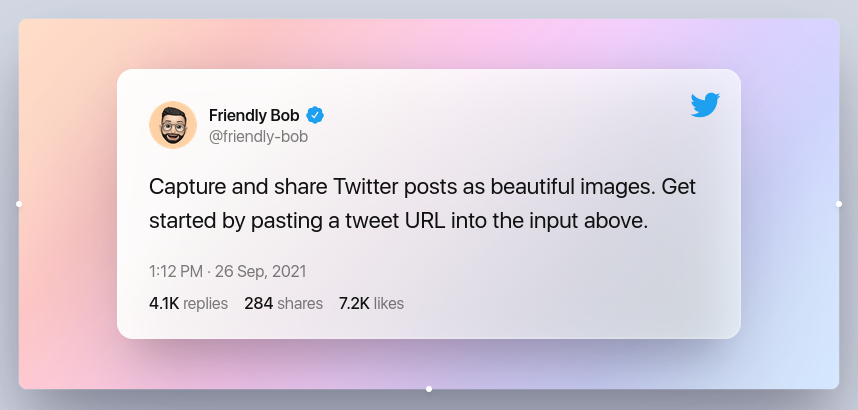Click the second tweet line mentioning tweet URL

(x=398, y=222)
